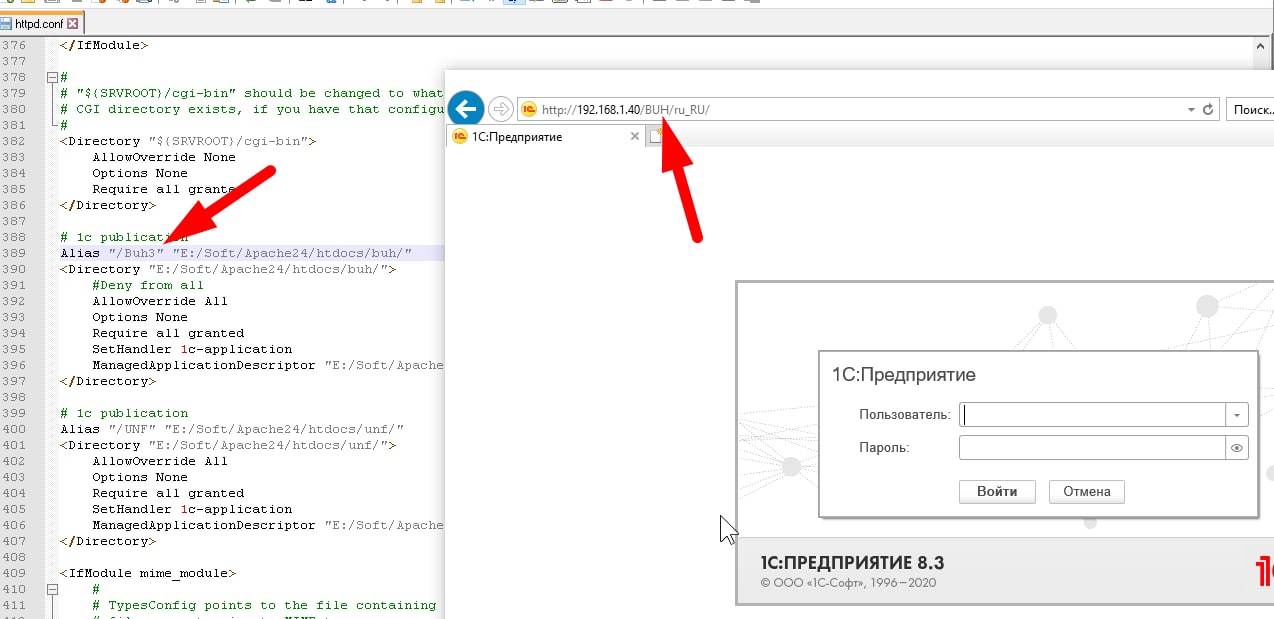1274x619 pixels.
Task: Click the "© ООО «1С-Софт», 1996–2020" copyright text
Action: 849,582
